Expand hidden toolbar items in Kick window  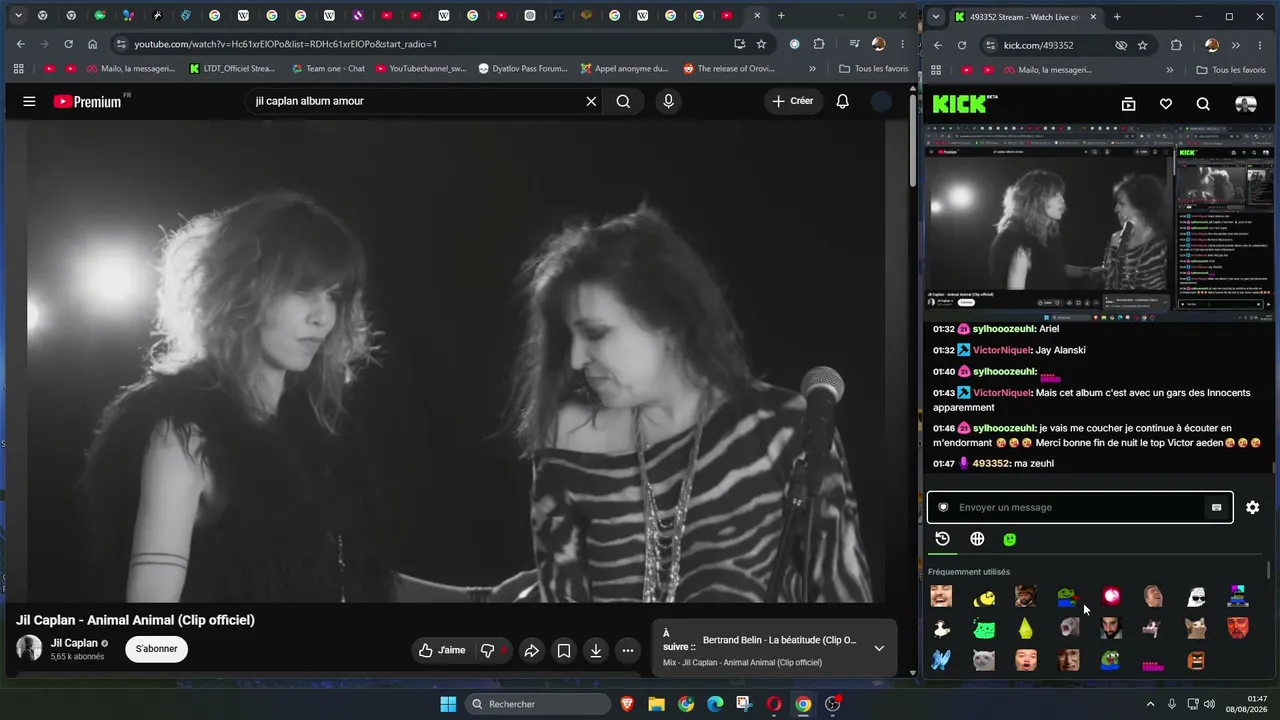coord(1235,45)
